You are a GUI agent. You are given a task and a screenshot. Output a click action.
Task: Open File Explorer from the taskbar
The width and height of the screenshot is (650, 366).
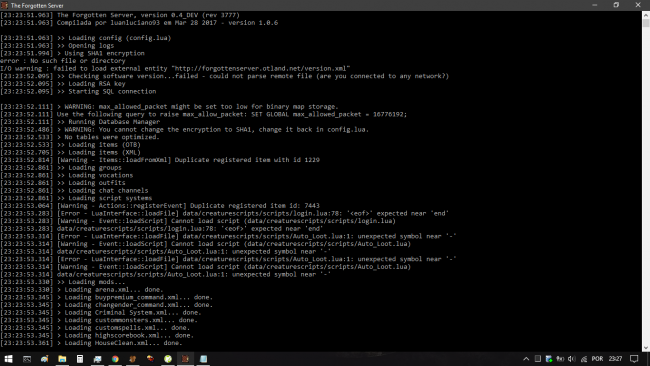[62, 359]
